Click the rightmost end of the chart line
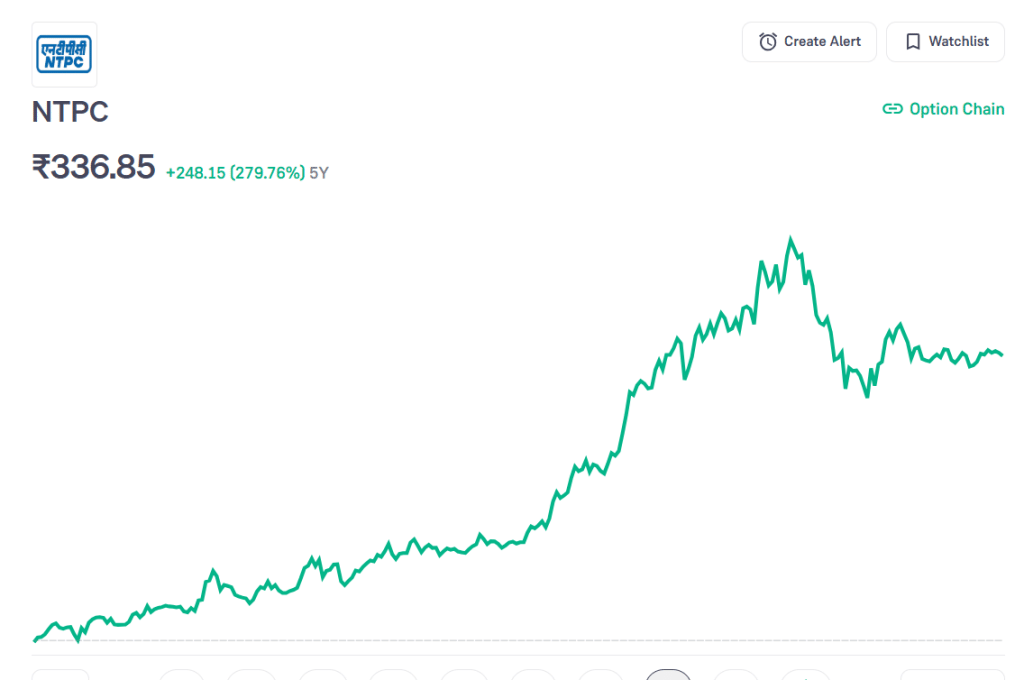1024x680 pixels. 1002,354
